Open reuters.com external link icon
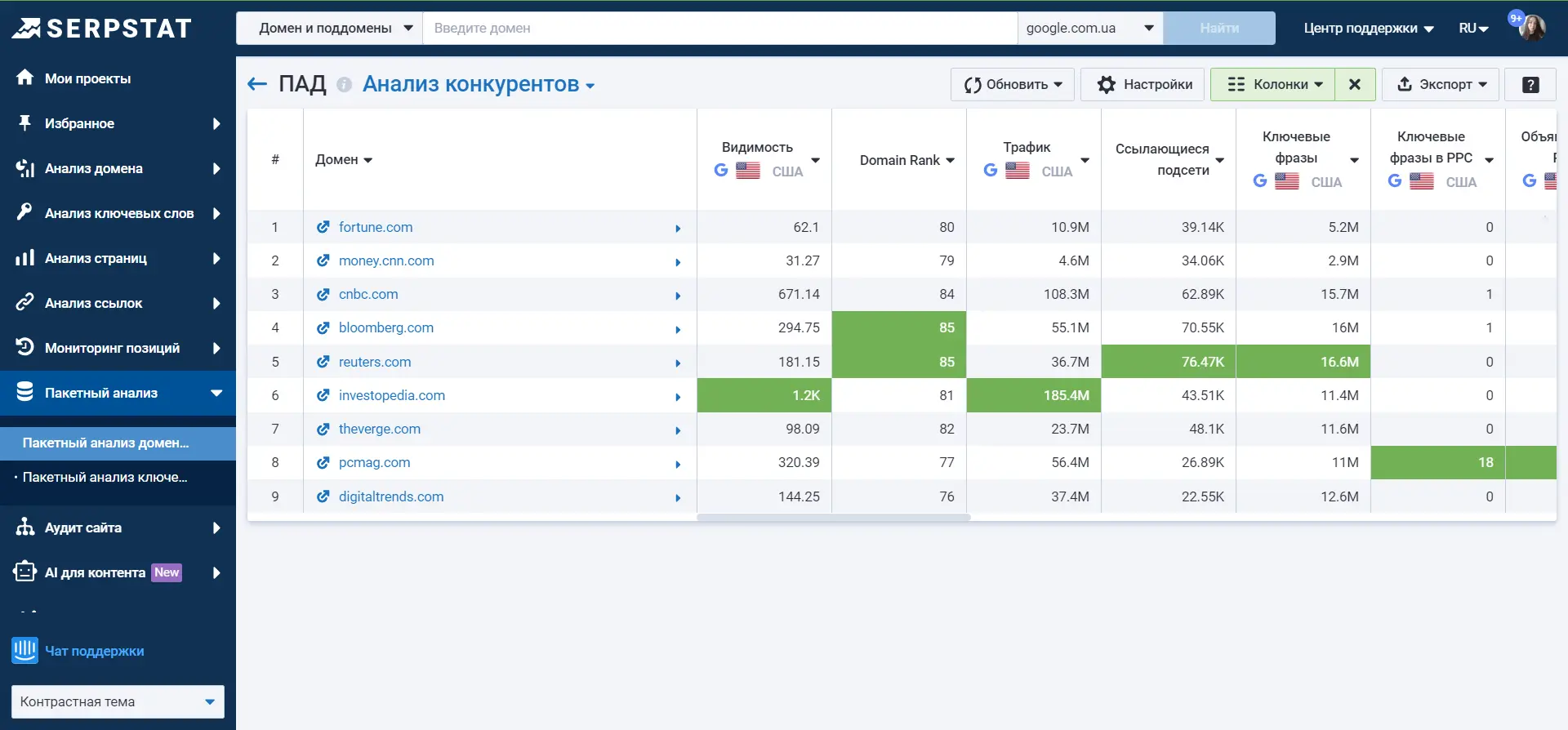This screenshot has height=730, width=1568. coord(323,362)
